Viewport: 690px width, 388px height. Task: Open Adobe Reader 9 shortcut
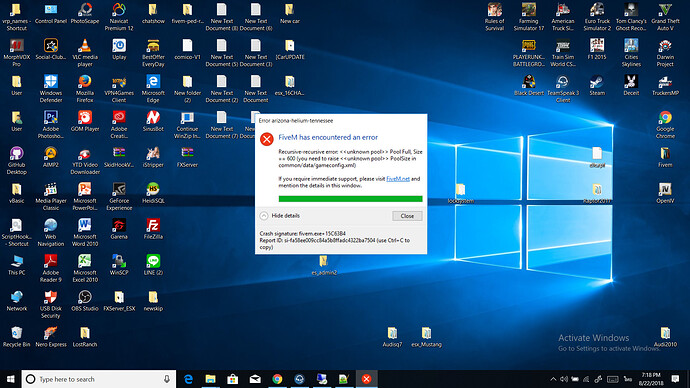click(51, 268)
